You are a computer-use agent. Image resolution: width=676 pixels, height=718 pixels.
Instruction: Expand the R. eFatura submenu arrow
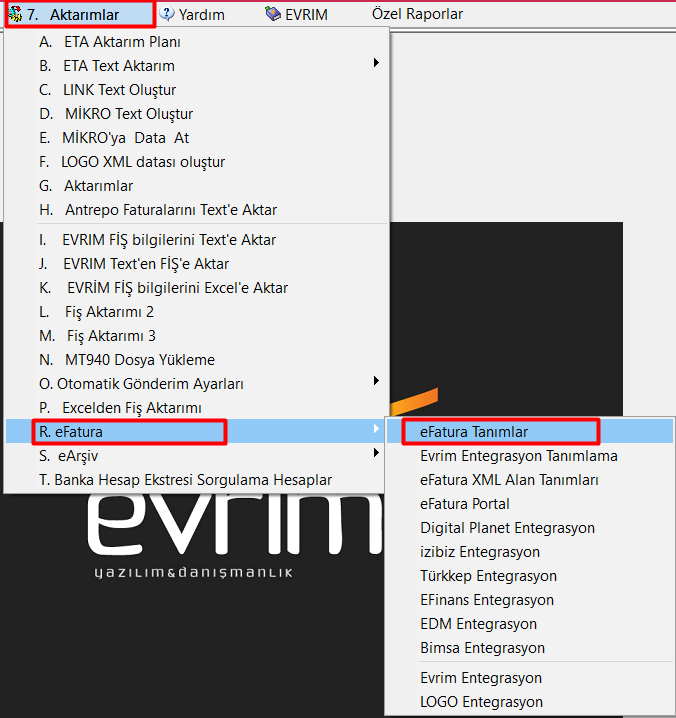tap(376, 429)
